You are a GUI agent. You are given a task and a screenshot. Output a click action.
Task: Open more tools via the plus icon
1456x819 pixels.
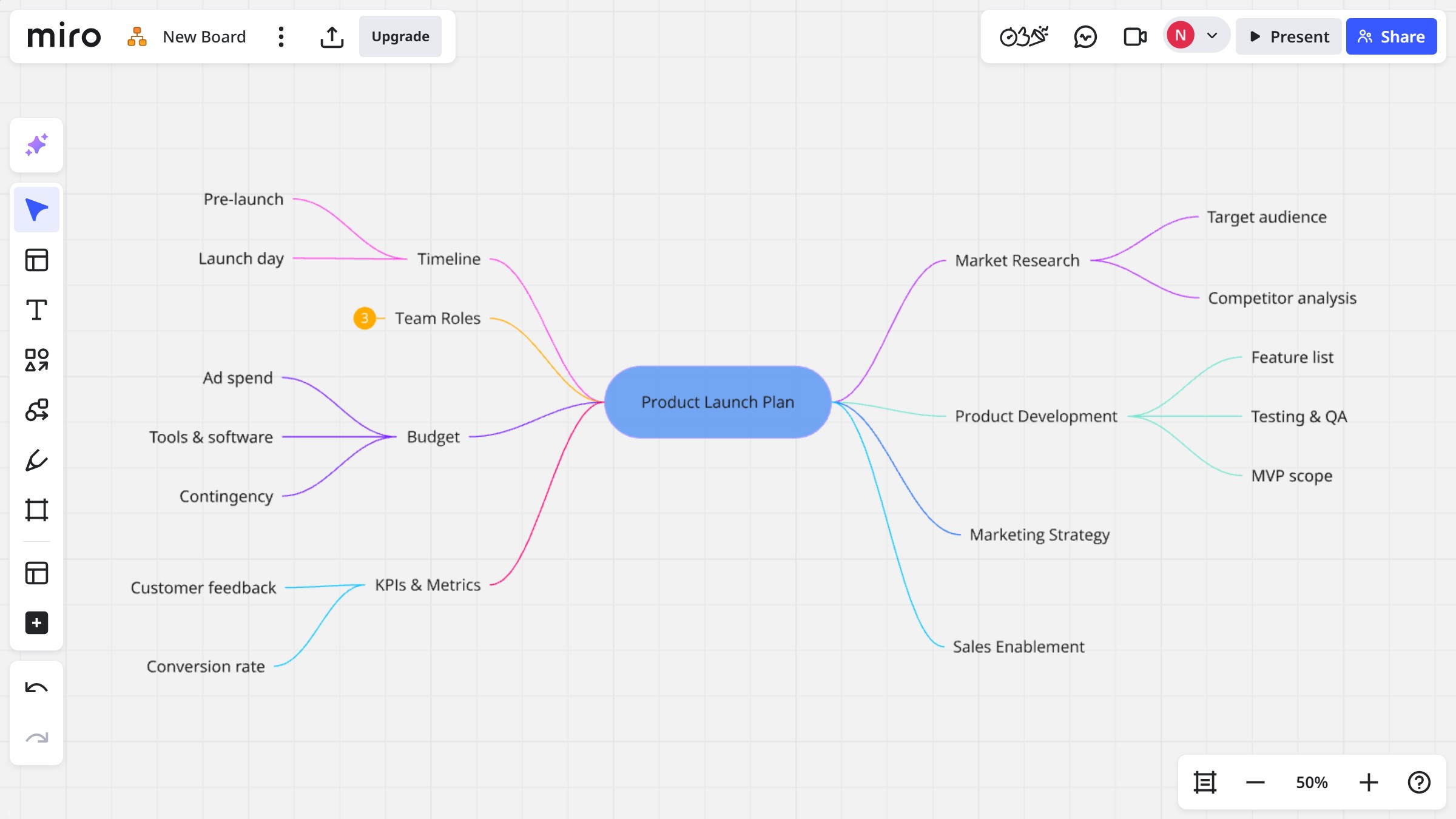[x=36, y=623]
